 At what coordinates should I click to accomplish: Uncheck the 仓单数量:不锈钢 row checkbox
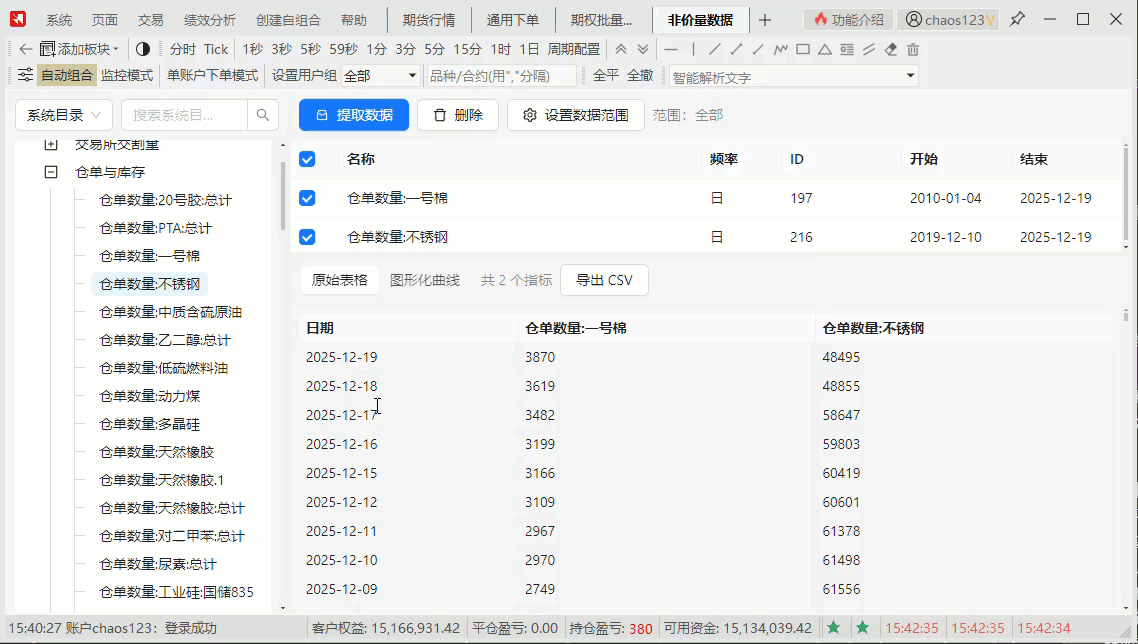(307, 237)
